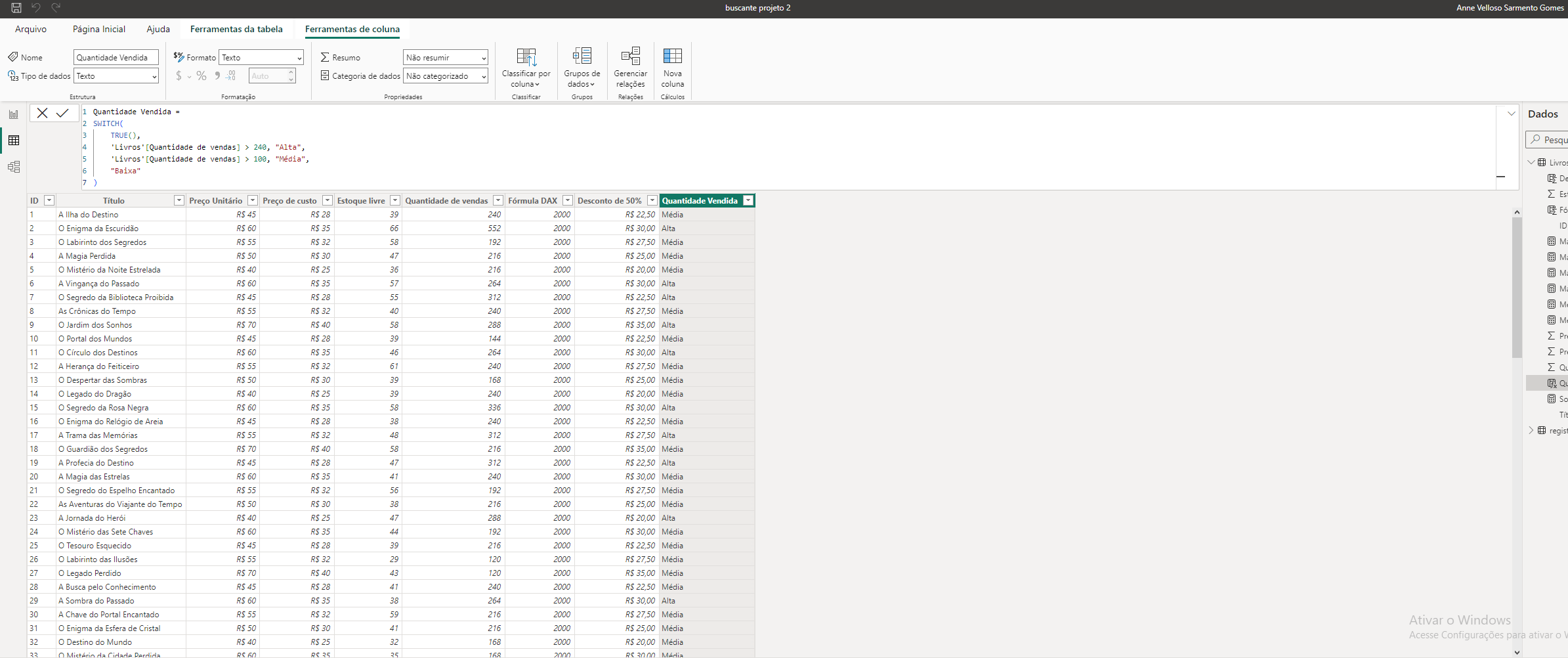Click the percentage format icon
1568x658 pixels.
click(x=201, y=76)
